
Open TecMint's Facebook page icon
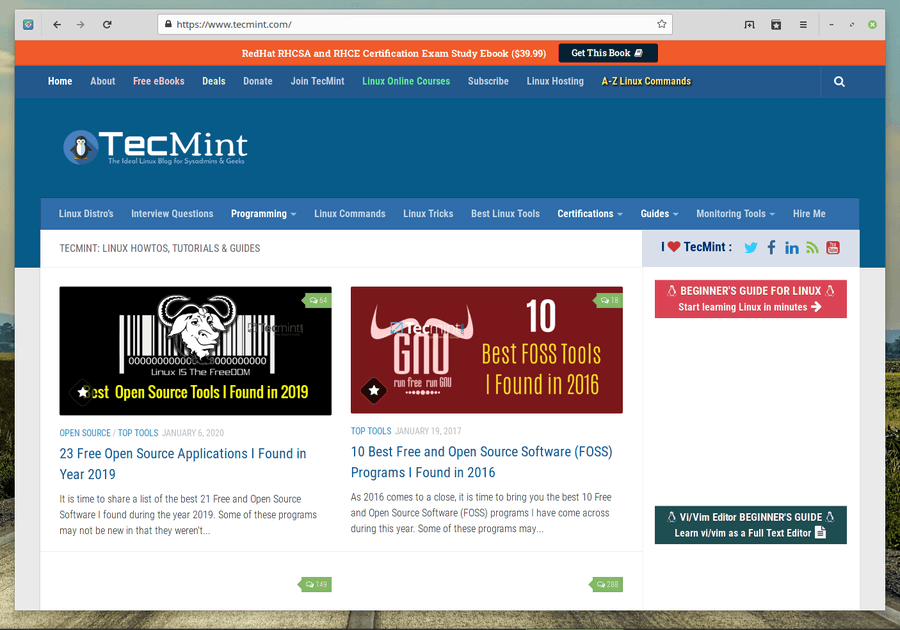pos(771,247)
